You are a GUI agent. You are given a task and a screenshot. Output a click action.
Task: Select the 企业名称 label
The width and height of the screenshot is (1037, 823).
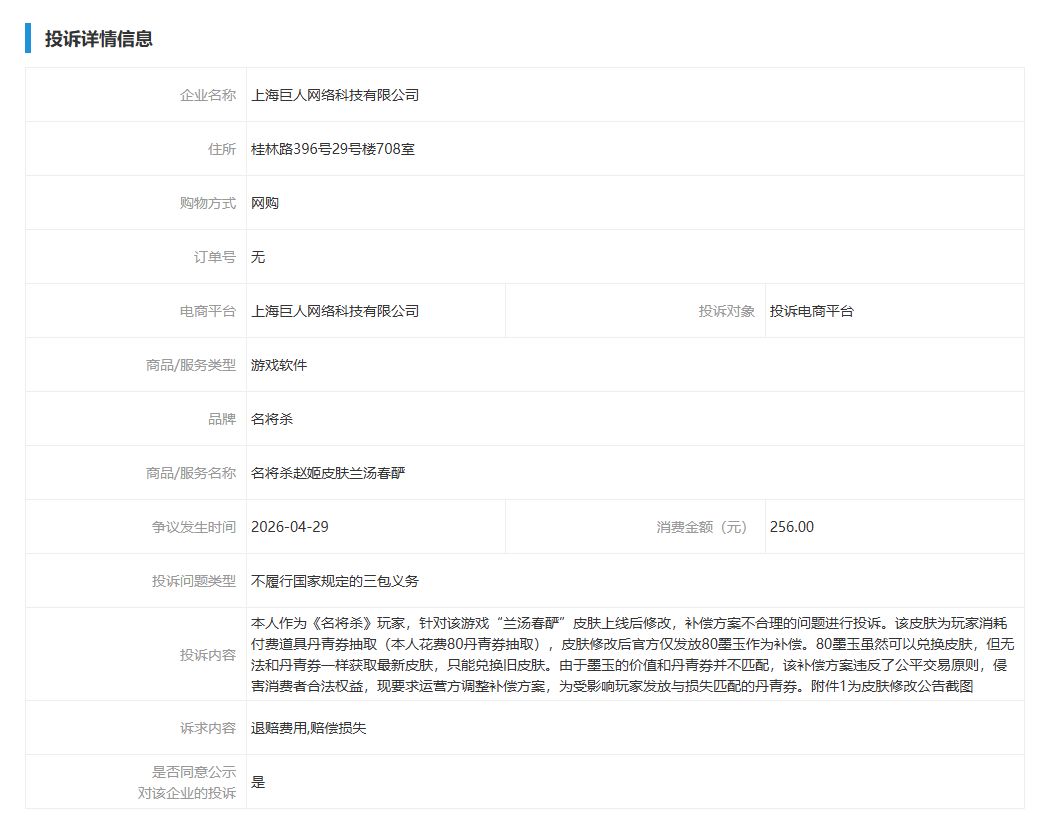click(208, 95)
